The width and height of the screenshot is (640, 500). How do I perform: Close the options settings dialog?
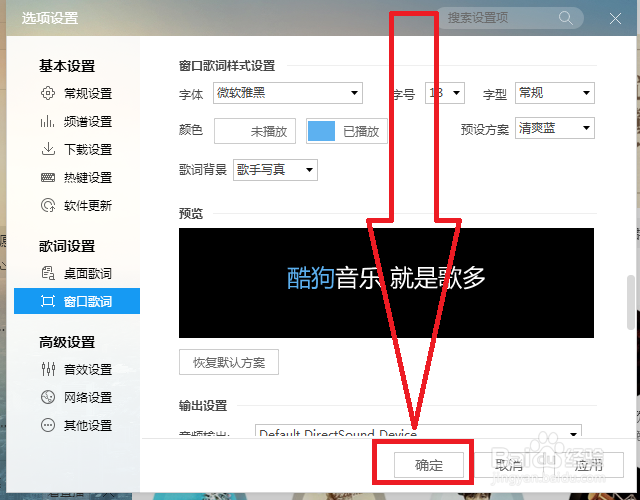[x=615, y=18]
